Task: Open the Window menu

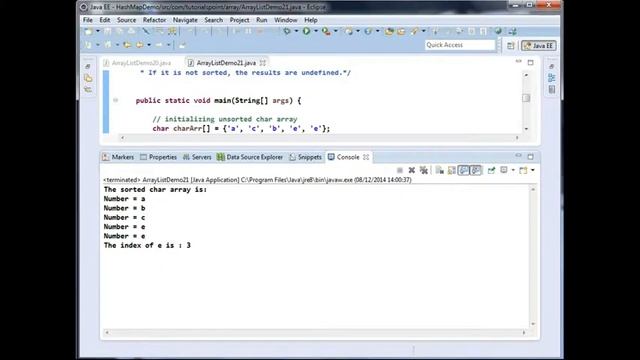Action: 286,20
